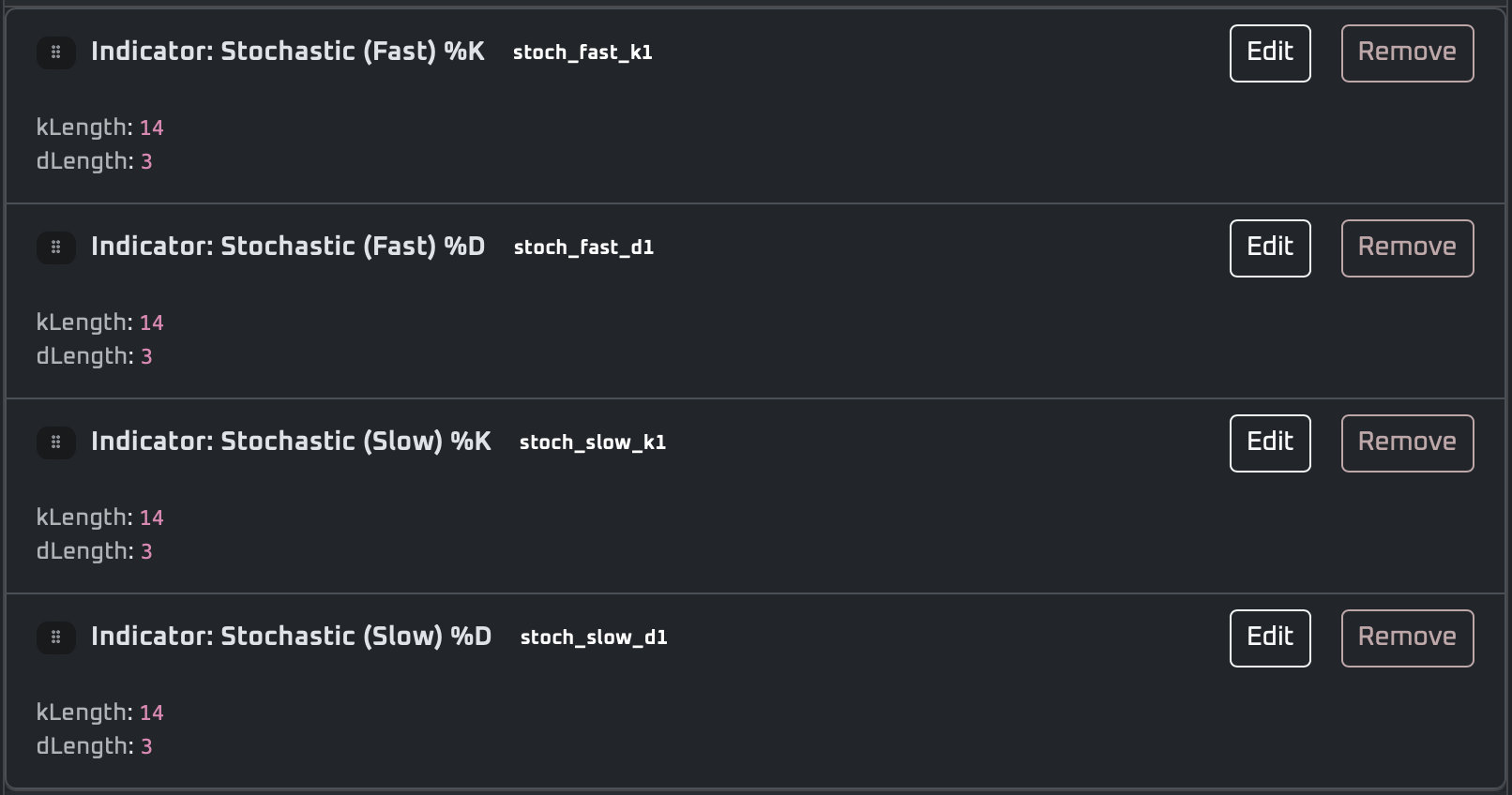Select the Indicator: Stochastic (Slow) %D title
1512x795 pixels.
click(291, 637)
